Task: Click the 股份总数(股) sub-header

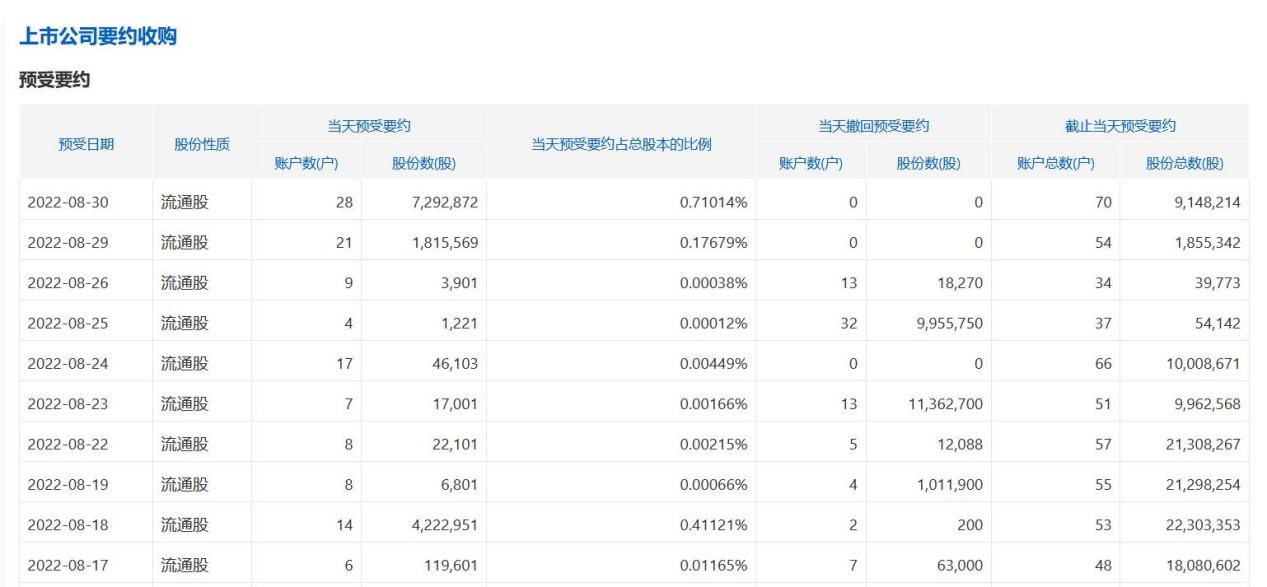Action: 1185,163
